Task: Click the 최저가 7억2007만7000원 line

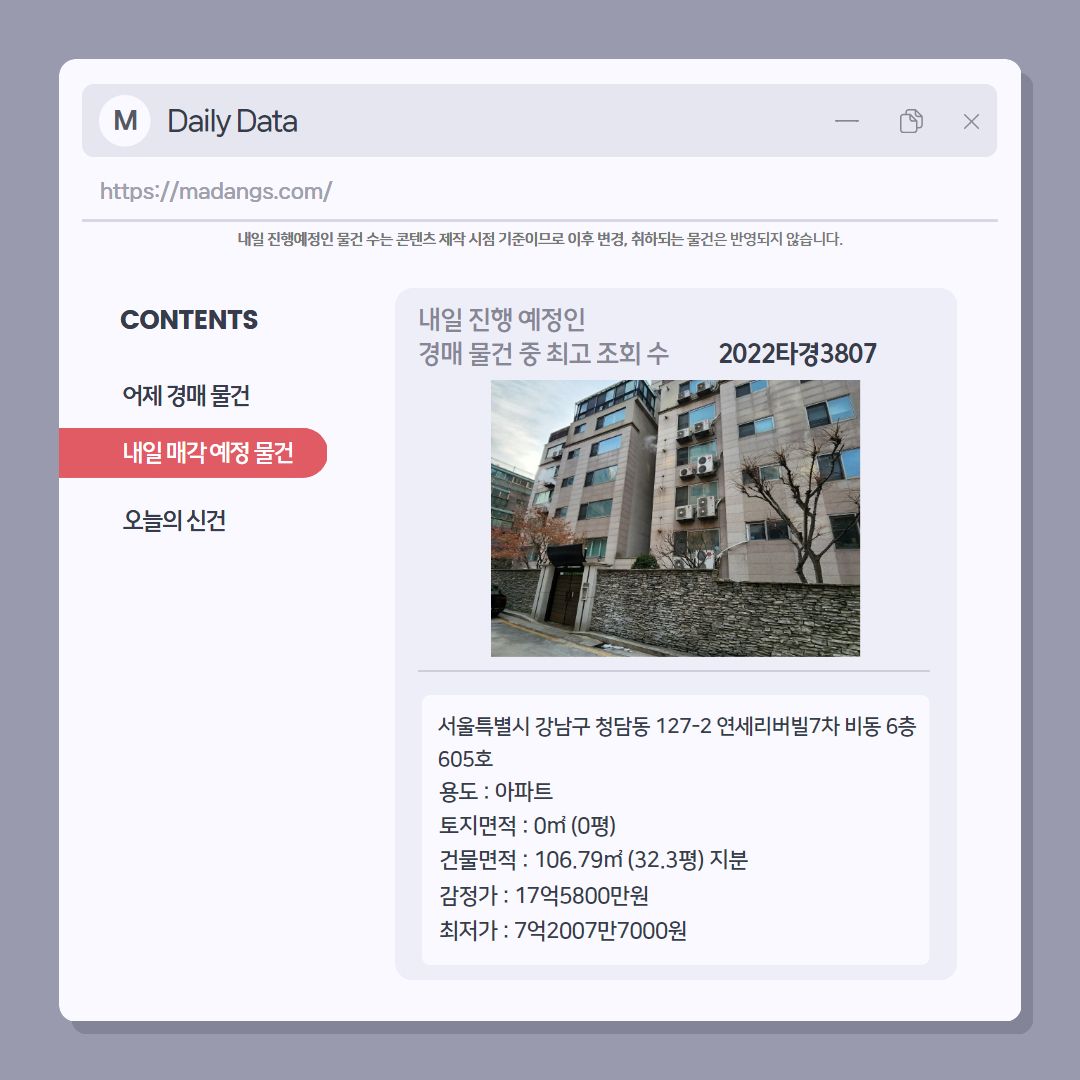Action: coord(563,930)
